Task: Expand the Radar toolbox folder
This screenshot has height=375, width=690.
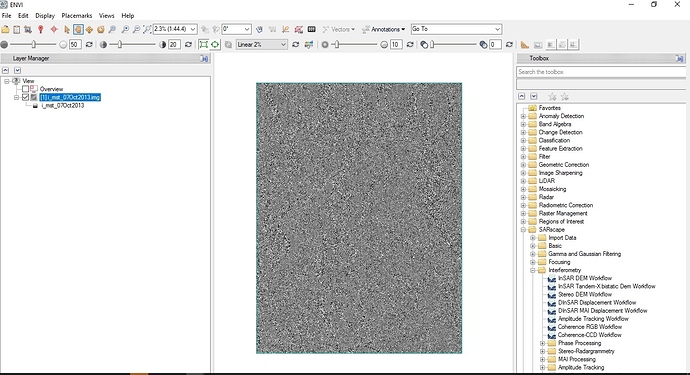Action: pos(523,197)
